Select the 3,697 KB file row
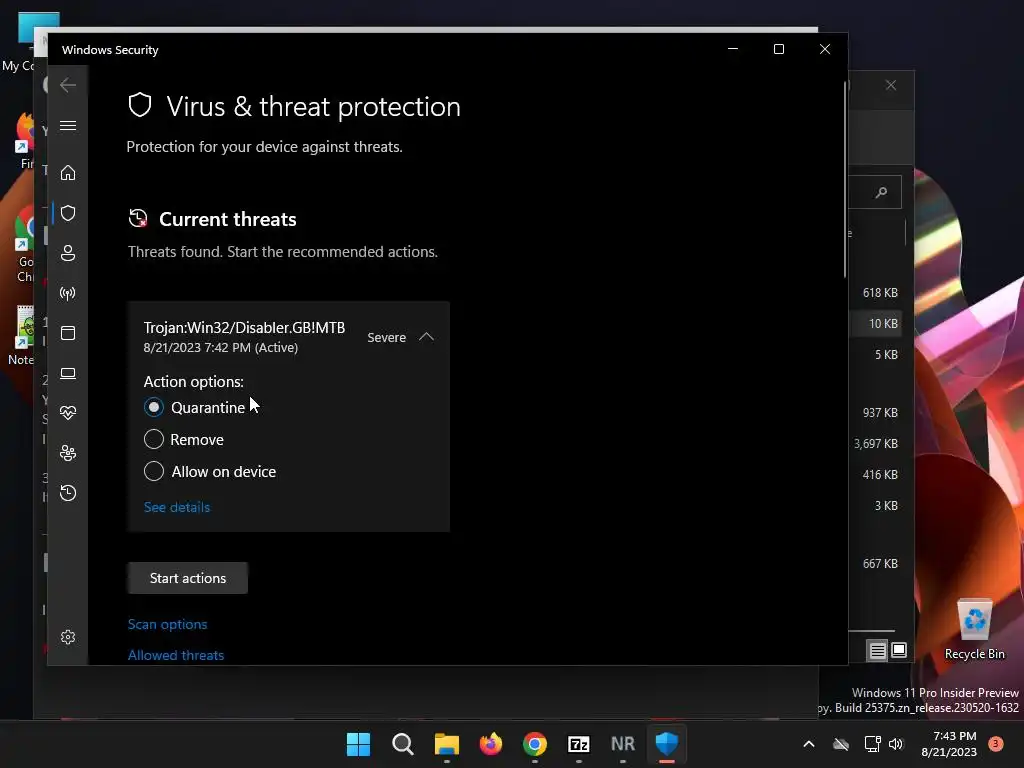 click(x=876, y=443)
